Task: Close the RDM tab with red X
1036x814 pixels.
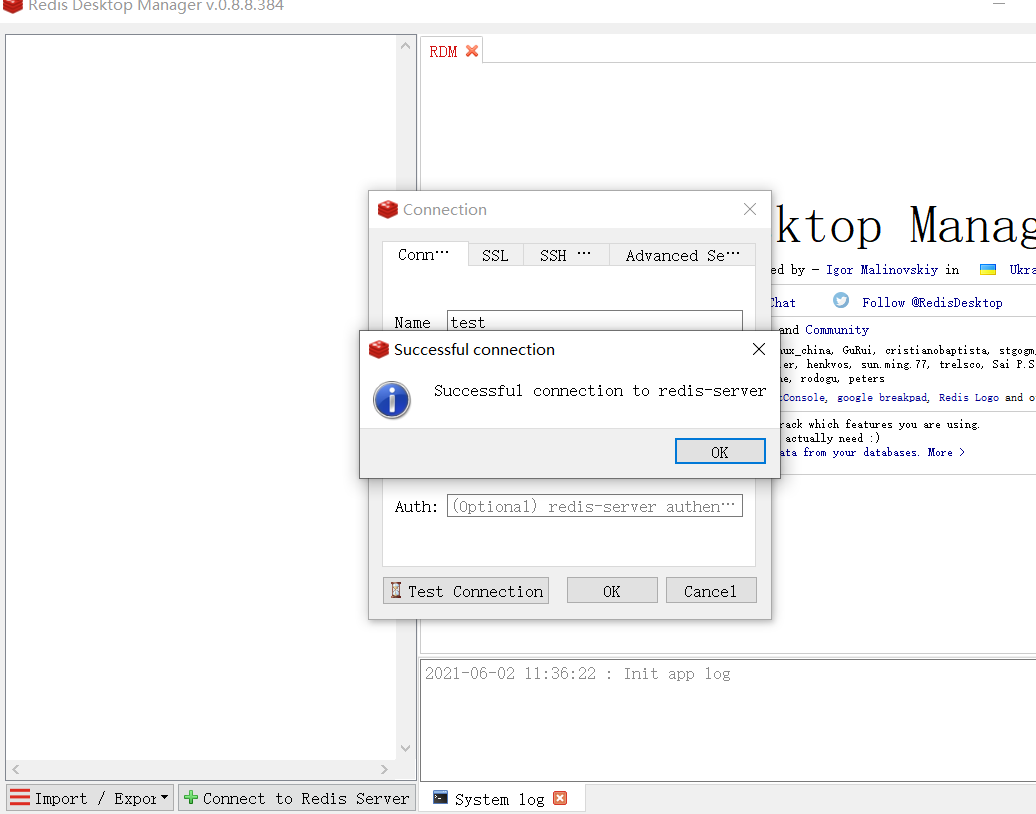Action: click(x=472, y=51)
